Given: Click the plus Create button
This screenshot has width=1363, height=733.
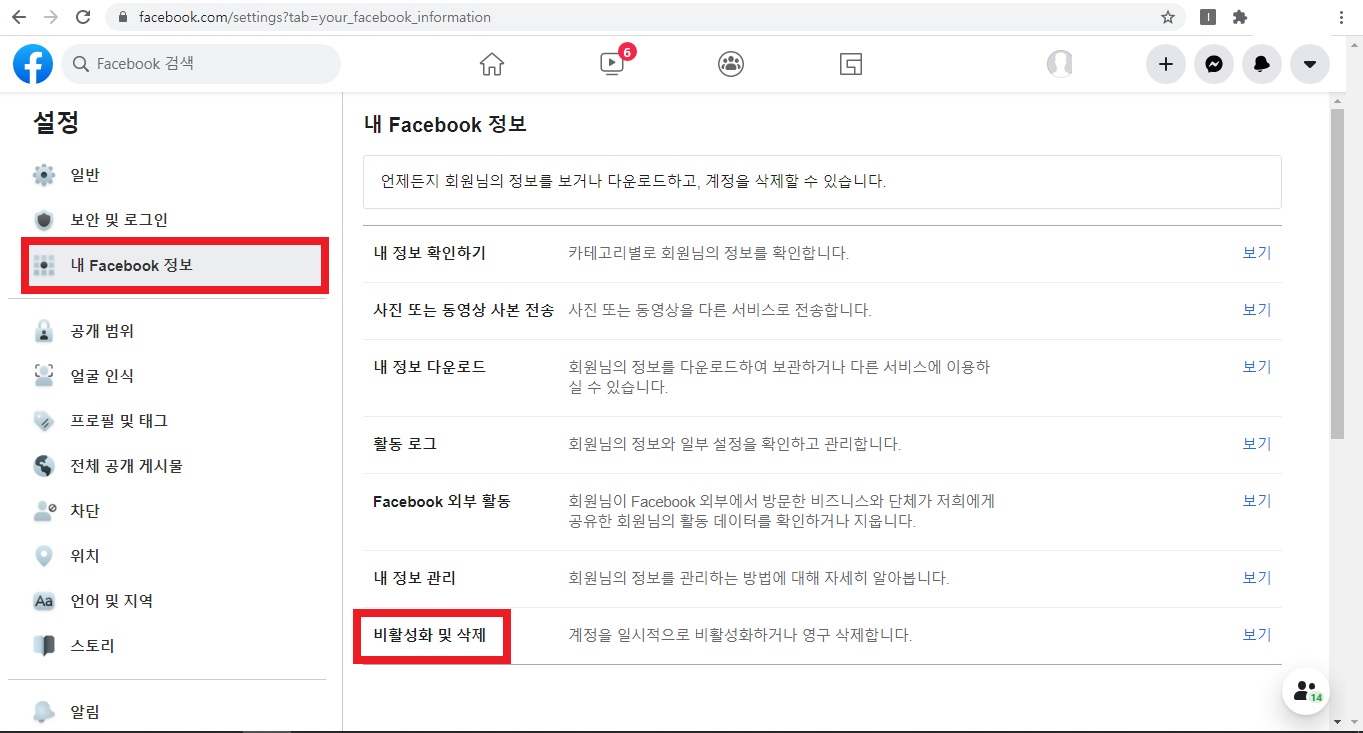Looking at the screenshot, I should (x=1166, y=64).
